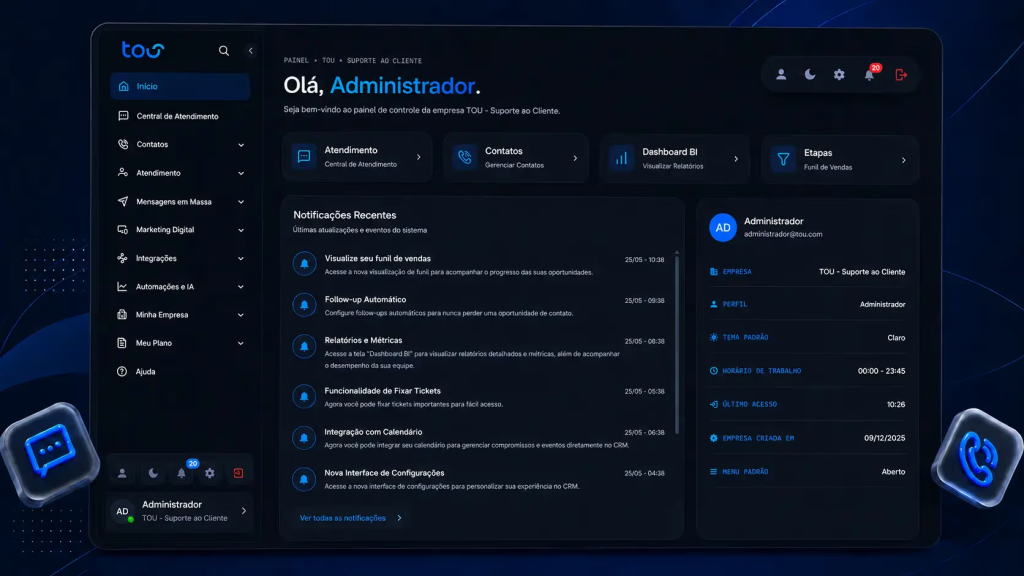Expand Automações e IA section

click(x=180, y=287)
